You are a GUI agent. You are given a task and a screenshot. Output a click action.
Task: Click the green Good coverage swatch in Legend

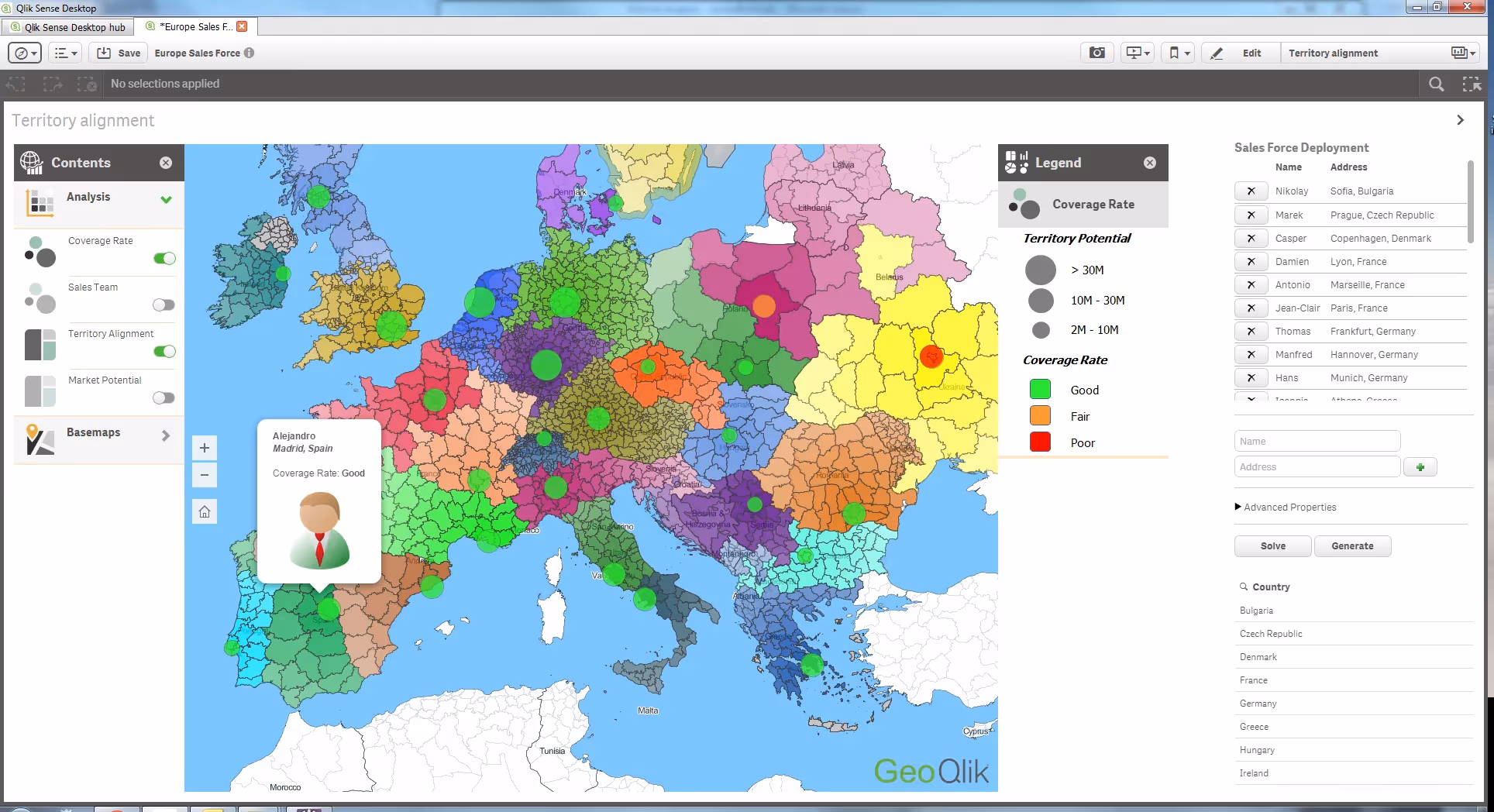[1039, 388]
